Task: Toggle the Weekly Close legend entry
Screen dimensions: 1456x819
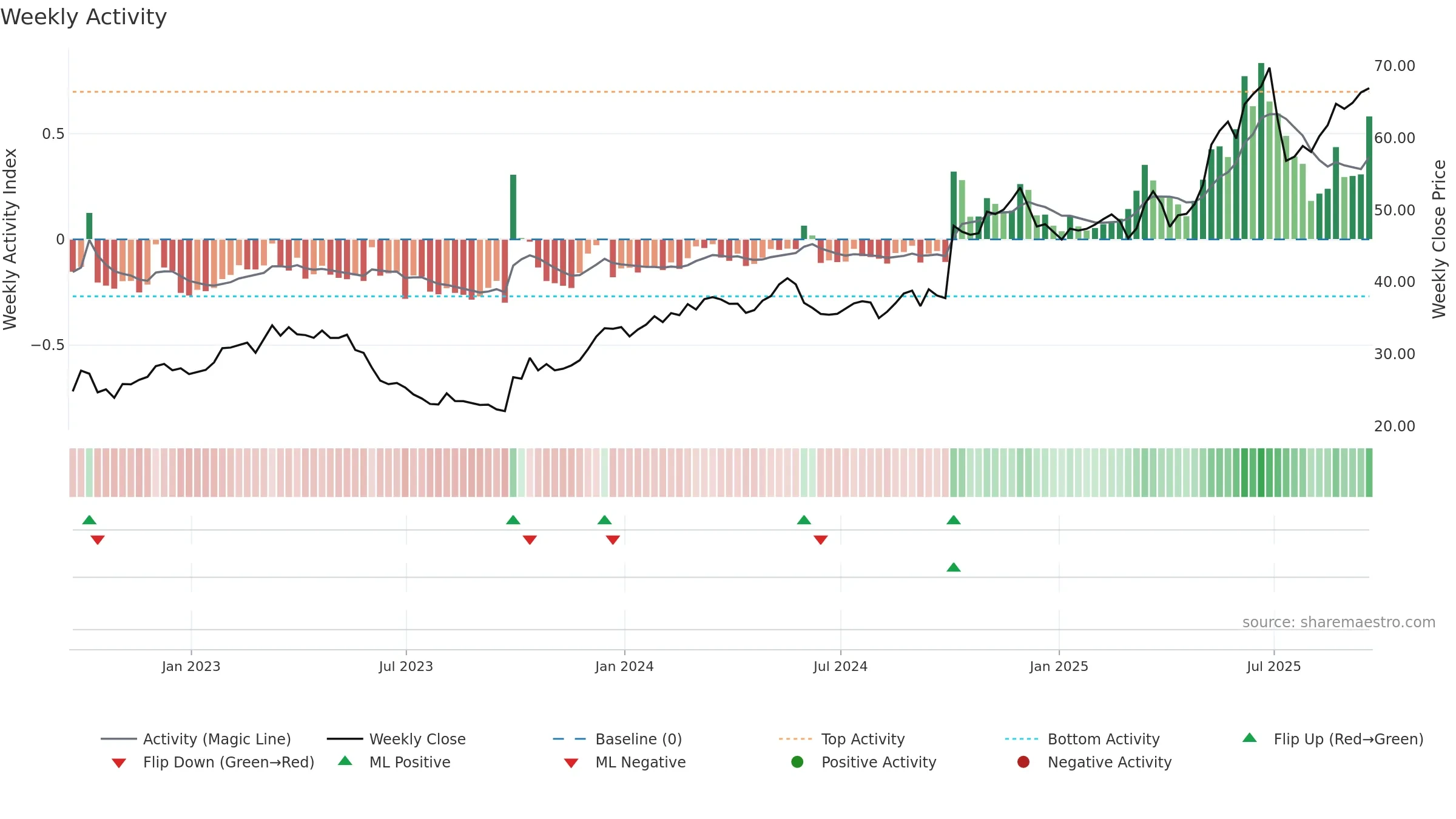Action: click(x=396, y=739)
